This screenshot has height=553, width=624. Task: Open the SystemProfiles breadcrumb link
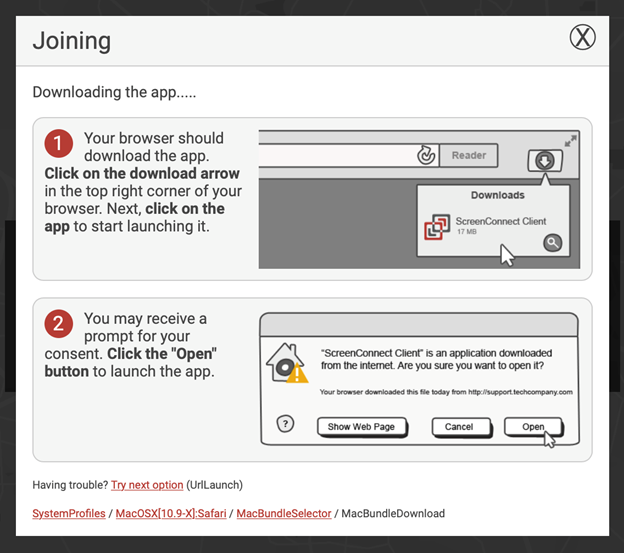click(x=69, y=513)
